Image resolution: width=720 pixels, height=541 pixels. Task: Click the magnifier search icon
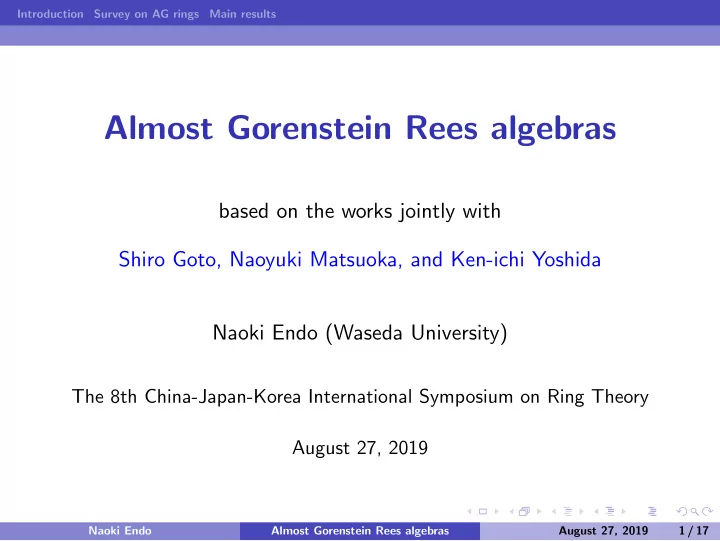tap(695, 511)
